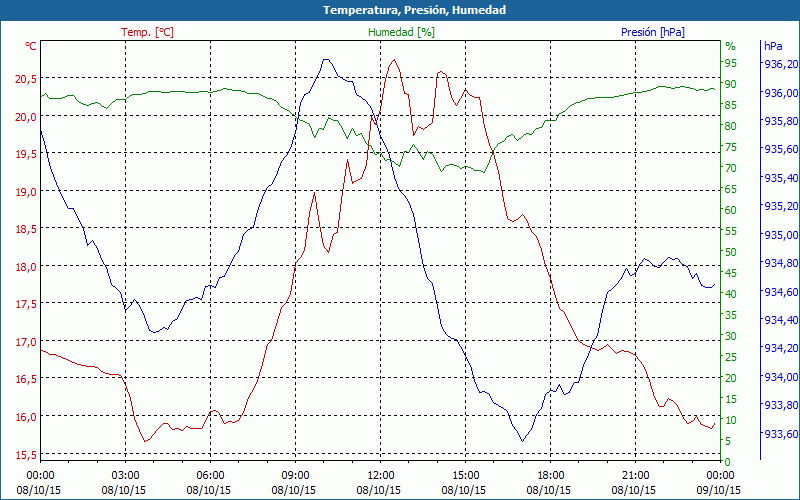Click the '934,20' pressure axis value
The width and height of the screenshot is (800, 500).
pyautogui.click(x=779, y=348)
